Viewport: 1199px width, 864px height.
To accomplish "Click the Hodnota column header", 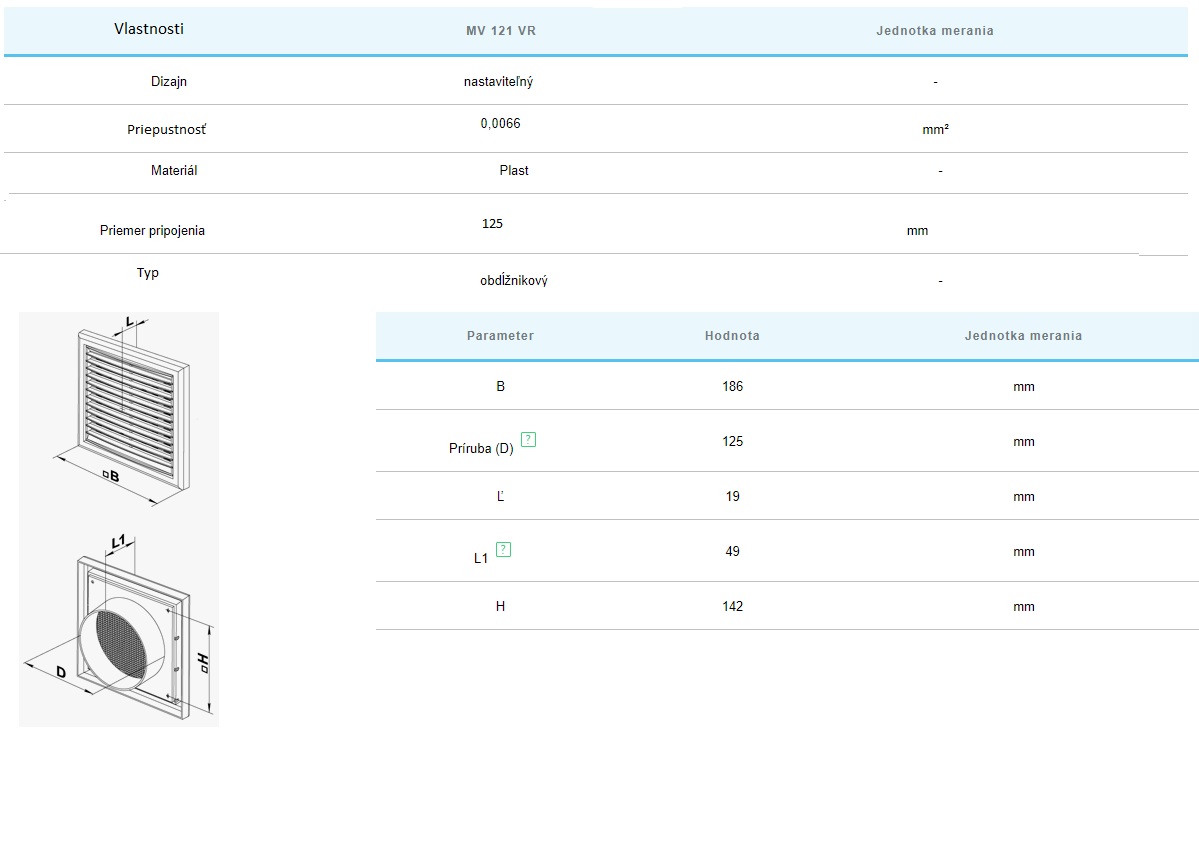I will tap(732, 336).
